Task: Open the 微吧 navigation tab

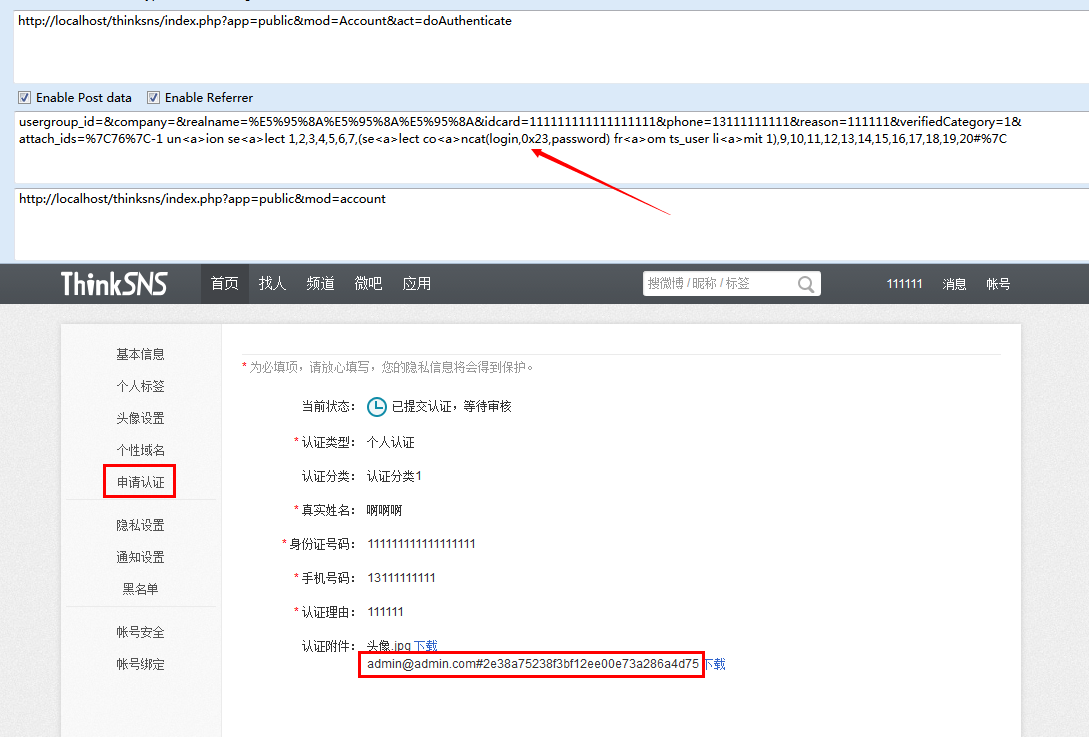Action: click(368, 283)
